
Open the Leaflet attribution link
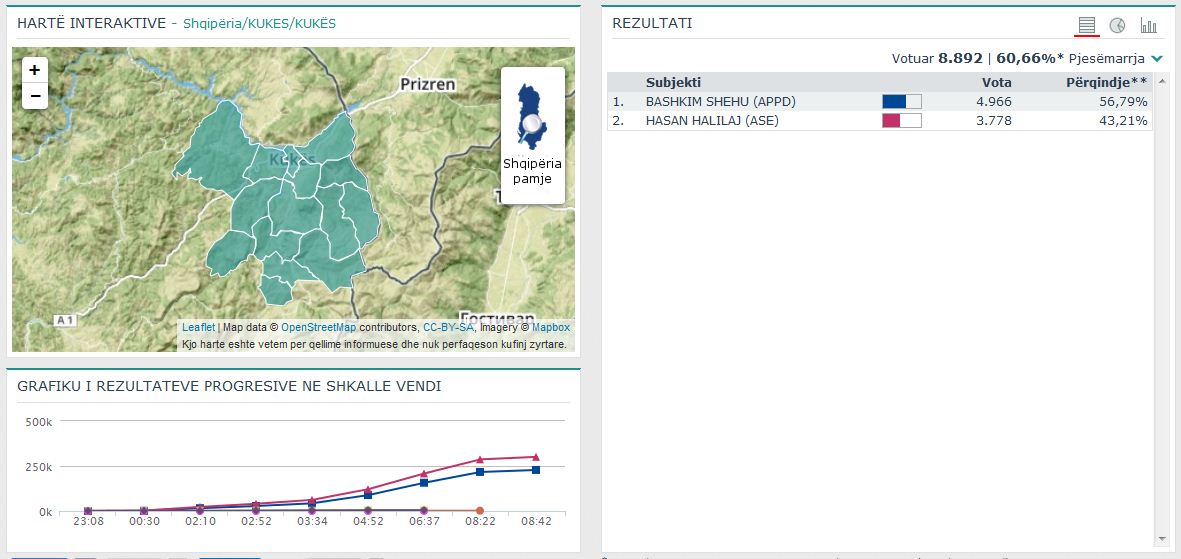click(x=198, y=327)
